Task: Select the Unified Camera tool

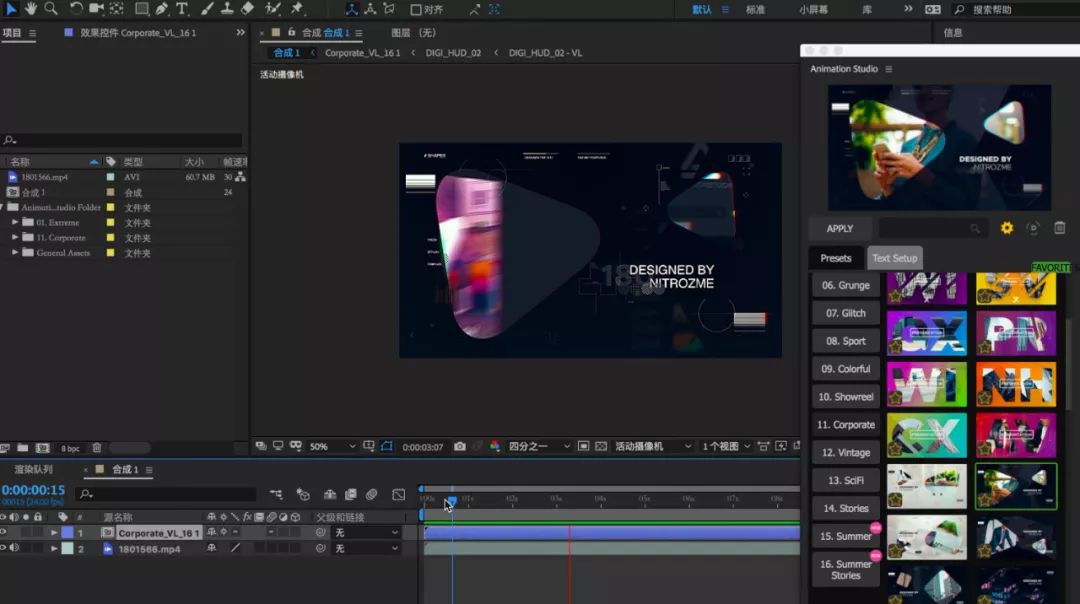Action: pos(96,9)
